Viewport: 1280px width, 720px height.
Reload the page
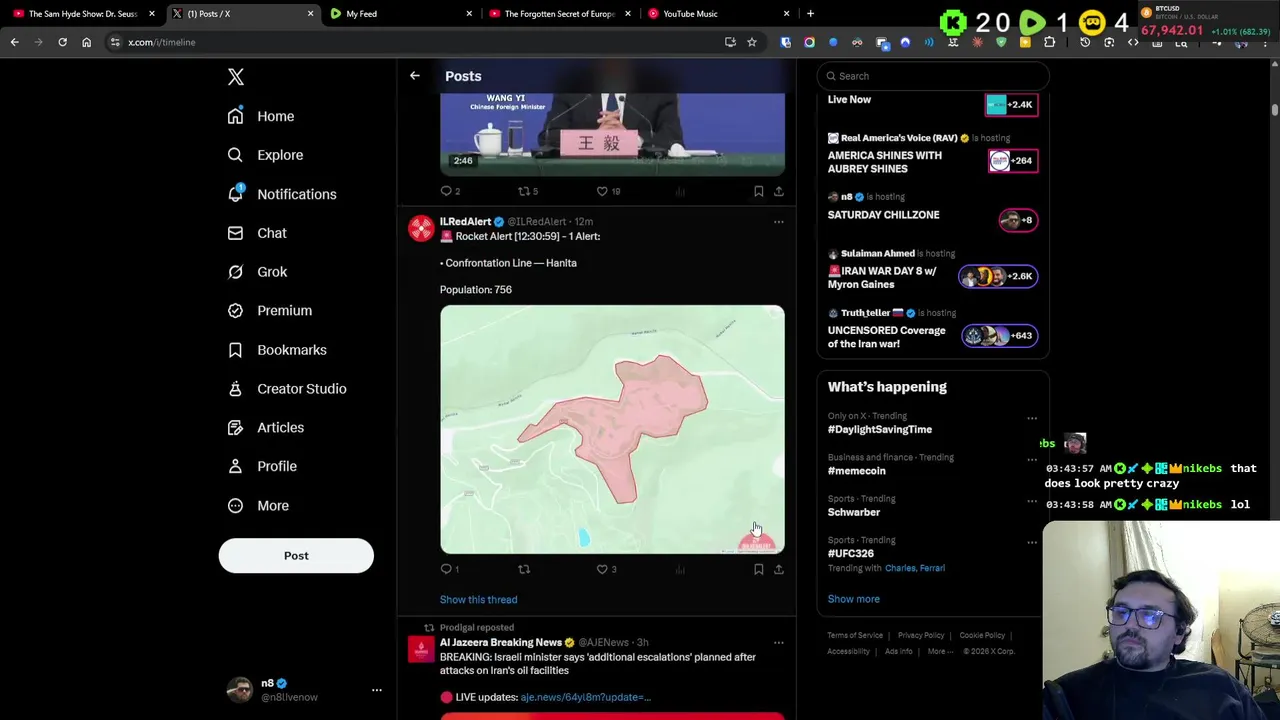(x=62, y=42)
